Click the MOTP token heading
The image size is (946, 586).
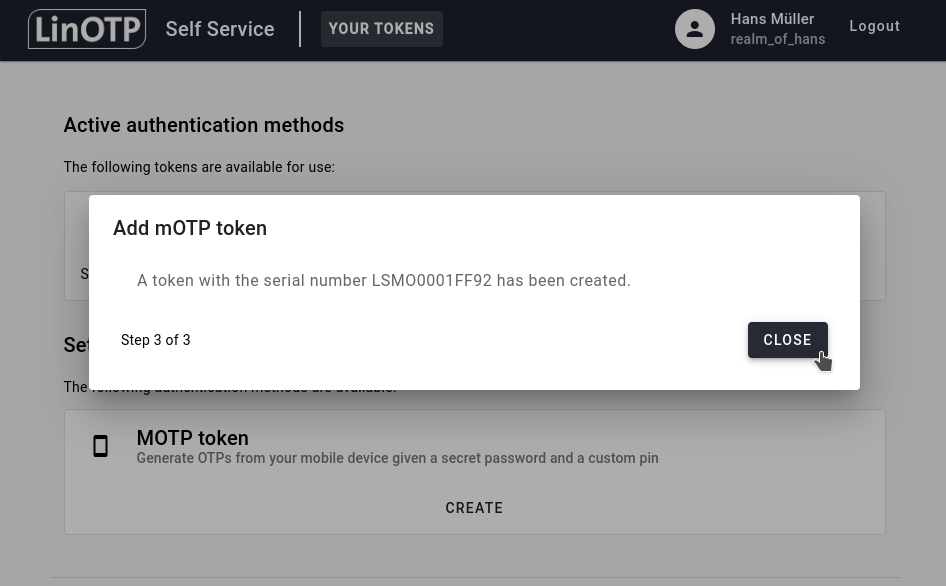click(x=192, y=438)
